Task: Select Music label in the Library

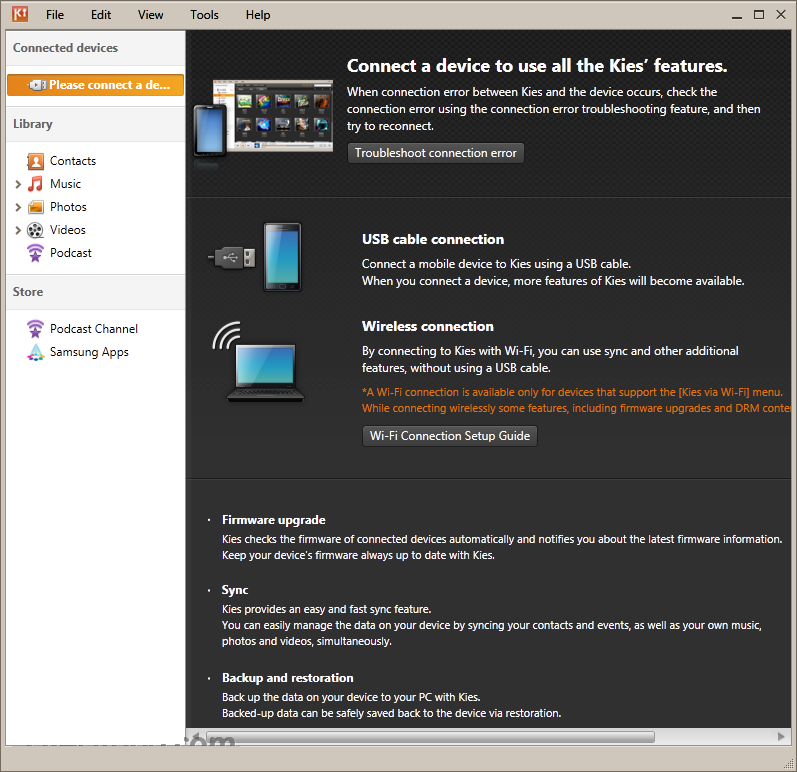Action: 65,184
